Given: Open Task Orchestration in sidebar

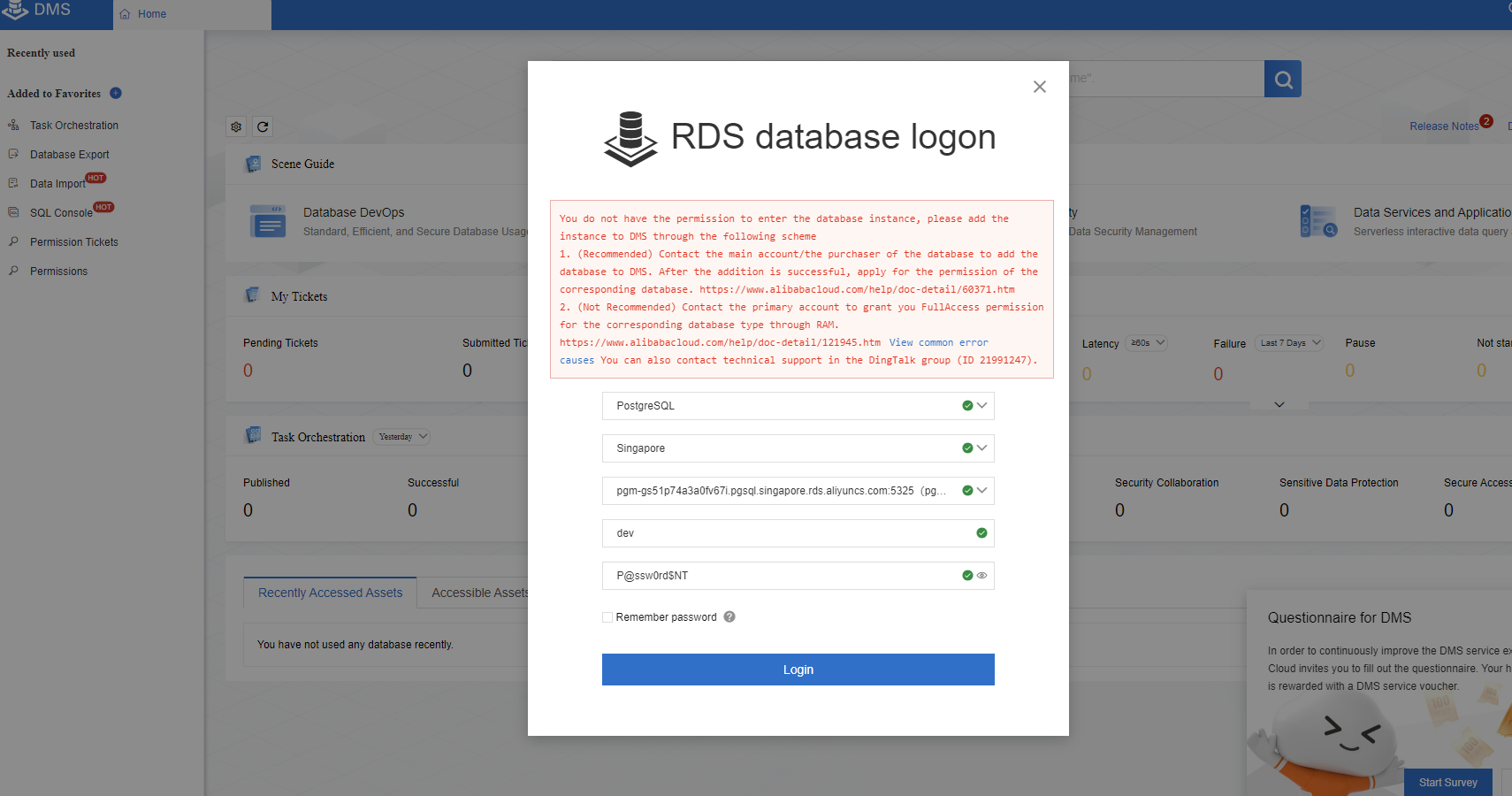Looking at the screenshot, I should point(74,126).
